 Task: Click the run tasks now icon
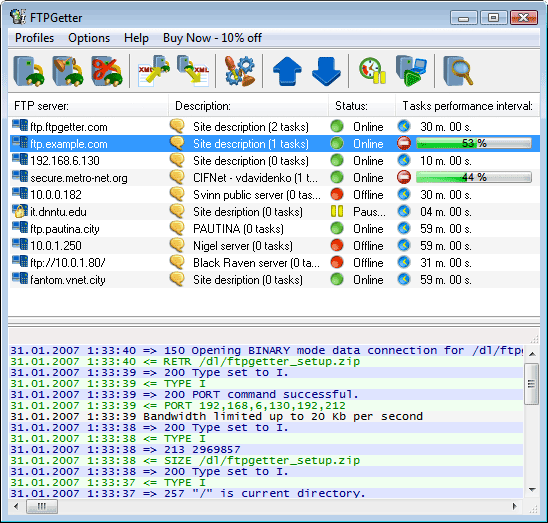[x=411, y=71]
